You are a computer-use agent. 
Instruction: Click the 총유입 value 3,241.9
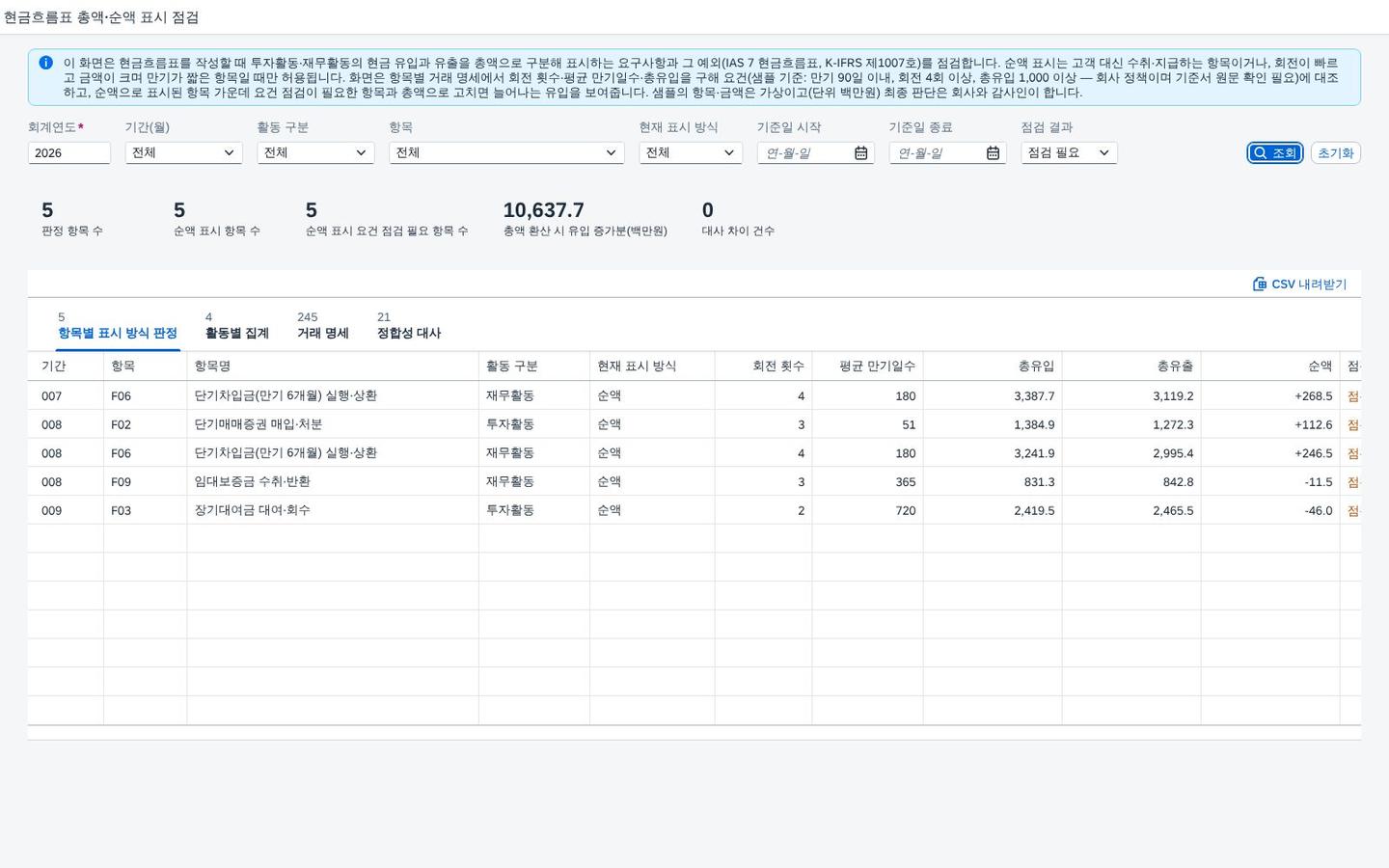point(1034,453)
